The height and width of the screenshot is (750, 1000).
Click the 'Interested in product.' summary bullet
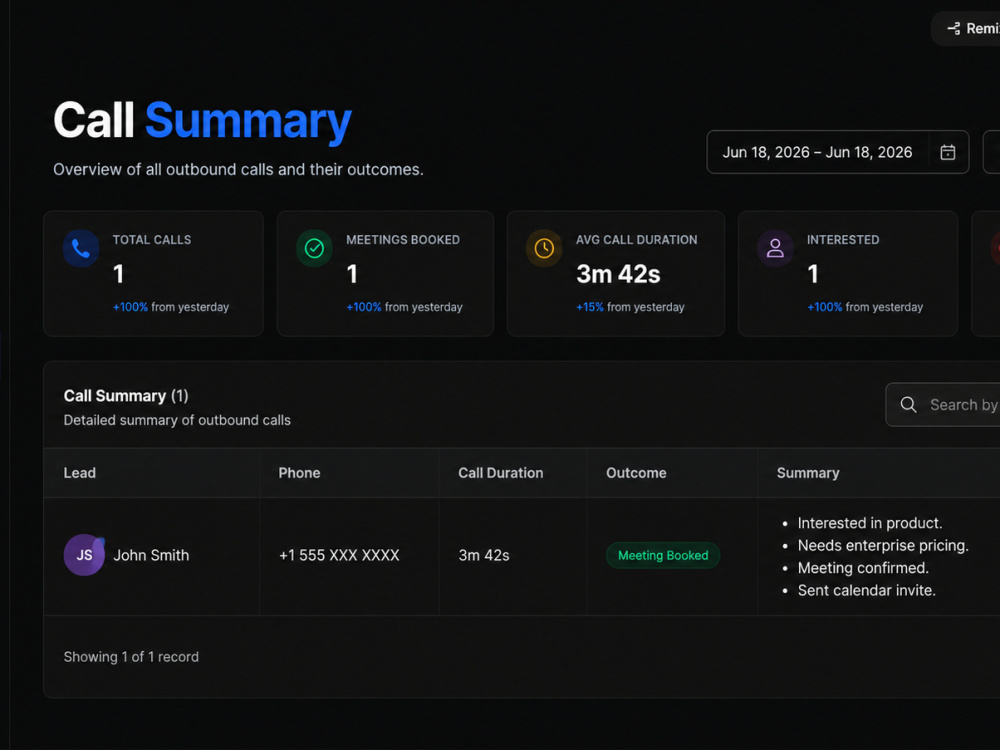click(x=870, y=523)
